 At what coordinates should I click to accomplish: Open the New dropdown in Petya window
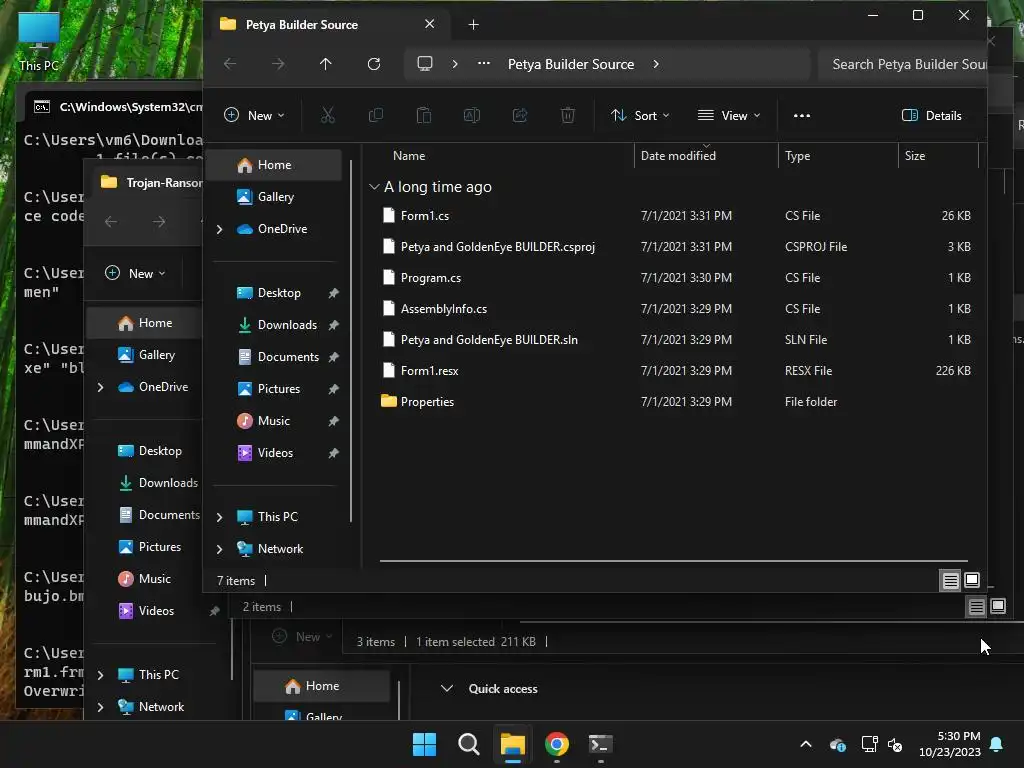coord(254,116)
